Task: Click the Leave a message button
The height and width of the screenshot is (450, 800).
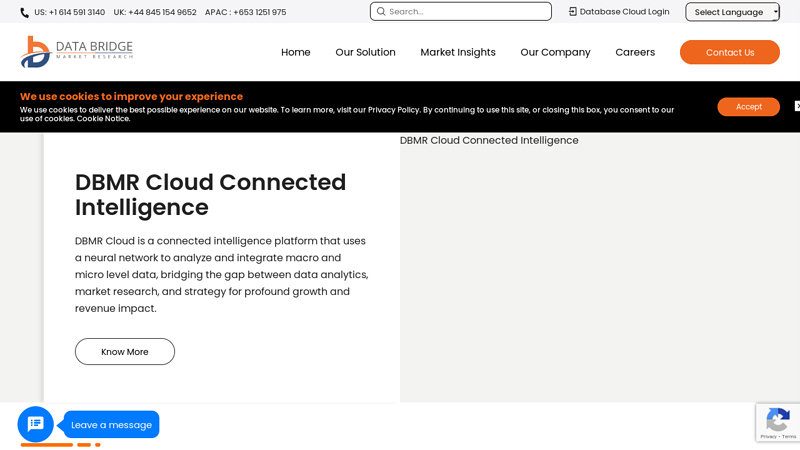Action: (111, 424)
